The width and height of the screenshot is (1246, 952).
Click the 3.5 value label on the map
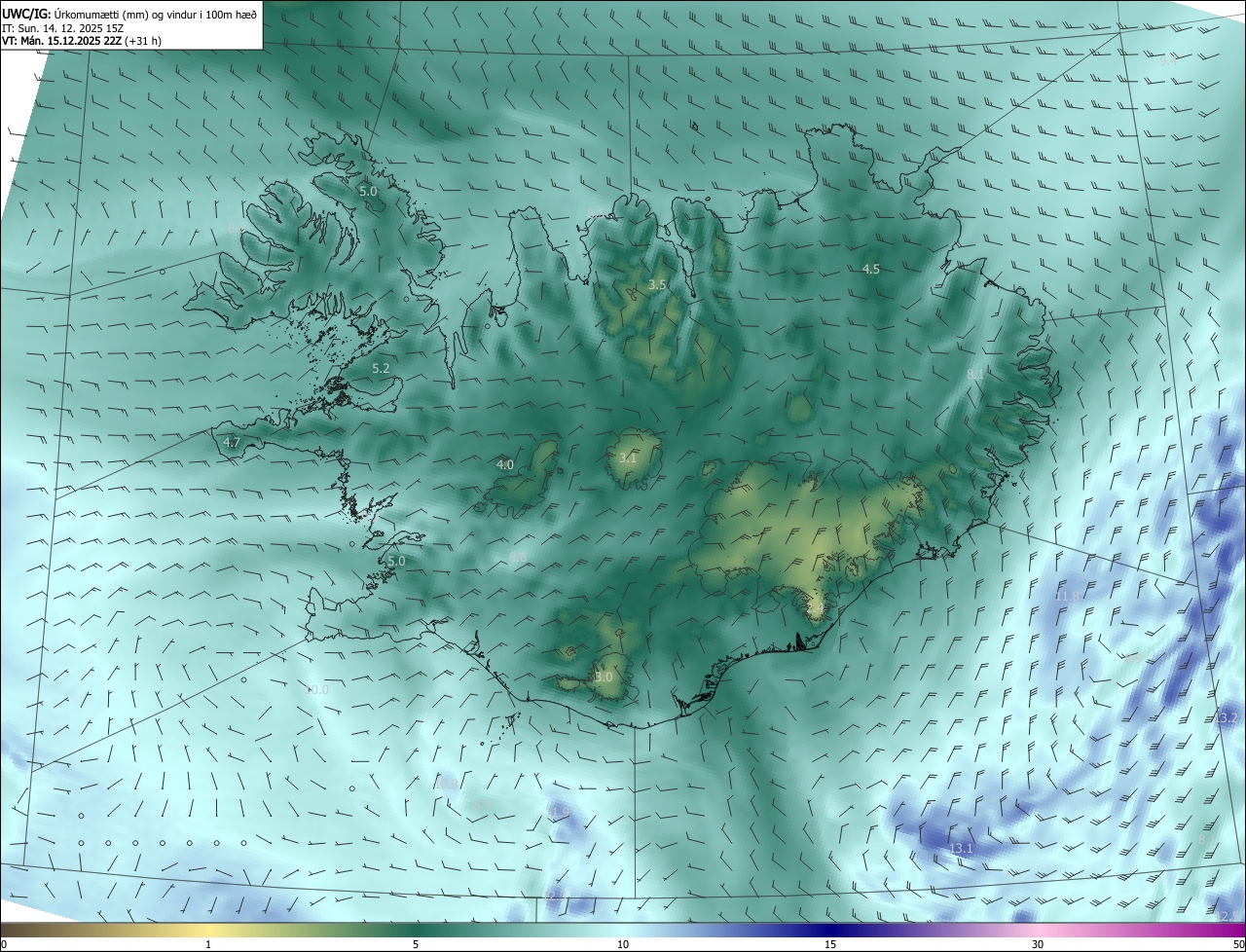(x=657, y=285)
